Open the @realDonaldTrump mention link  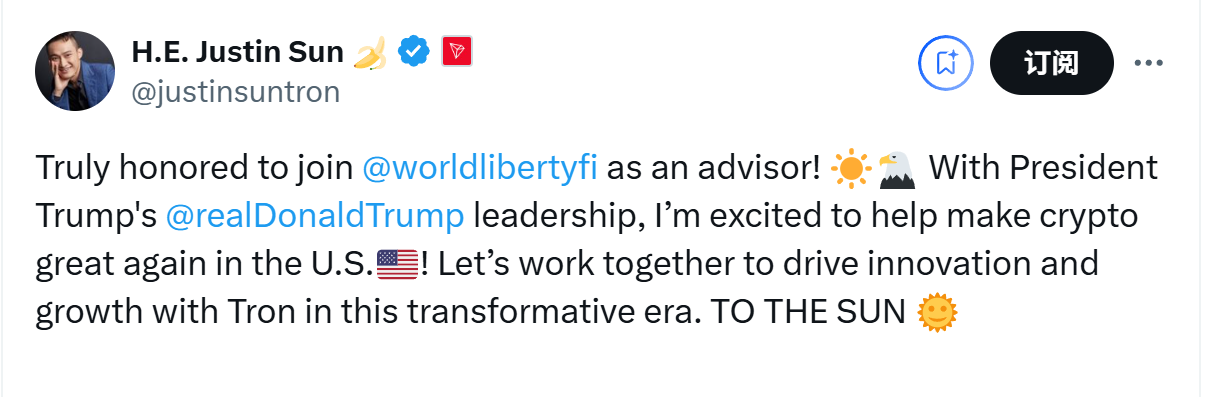[315, 215]
